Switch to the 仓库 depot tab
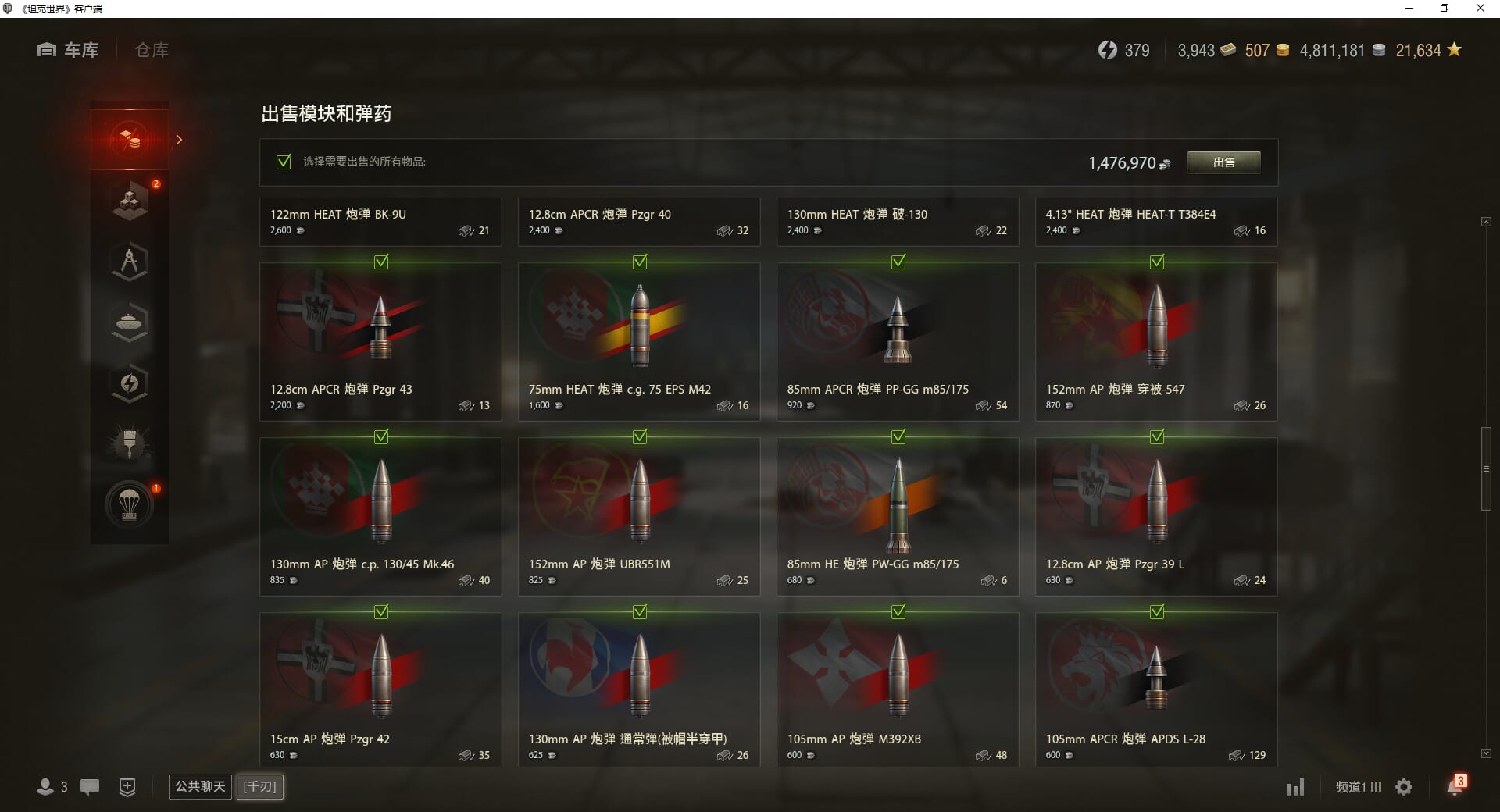1500x812 pixels. [x=152, y=50]
